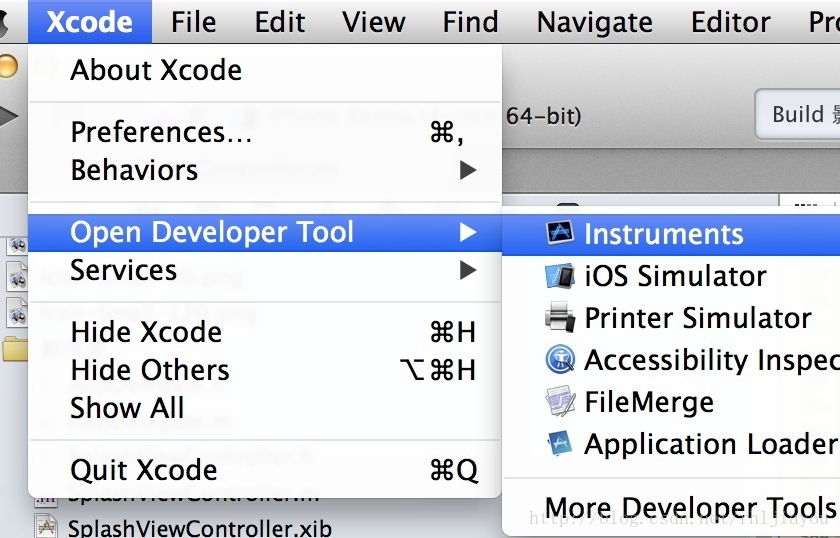Open the Editor menu
Screen dimensions: 840x538
[x=731, y=22]
